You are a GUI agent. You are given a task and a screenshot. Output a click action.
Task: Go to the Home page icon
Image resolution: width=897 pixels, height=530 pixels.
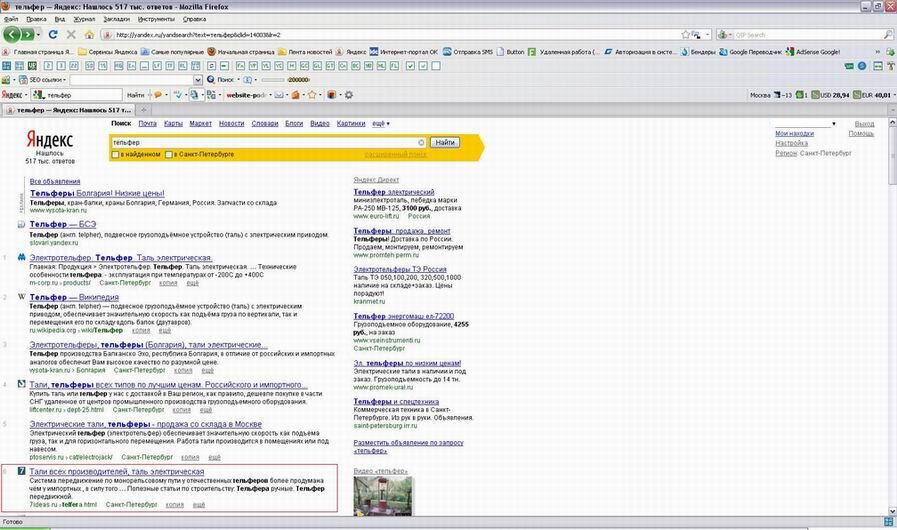click(x=89, y=35)
